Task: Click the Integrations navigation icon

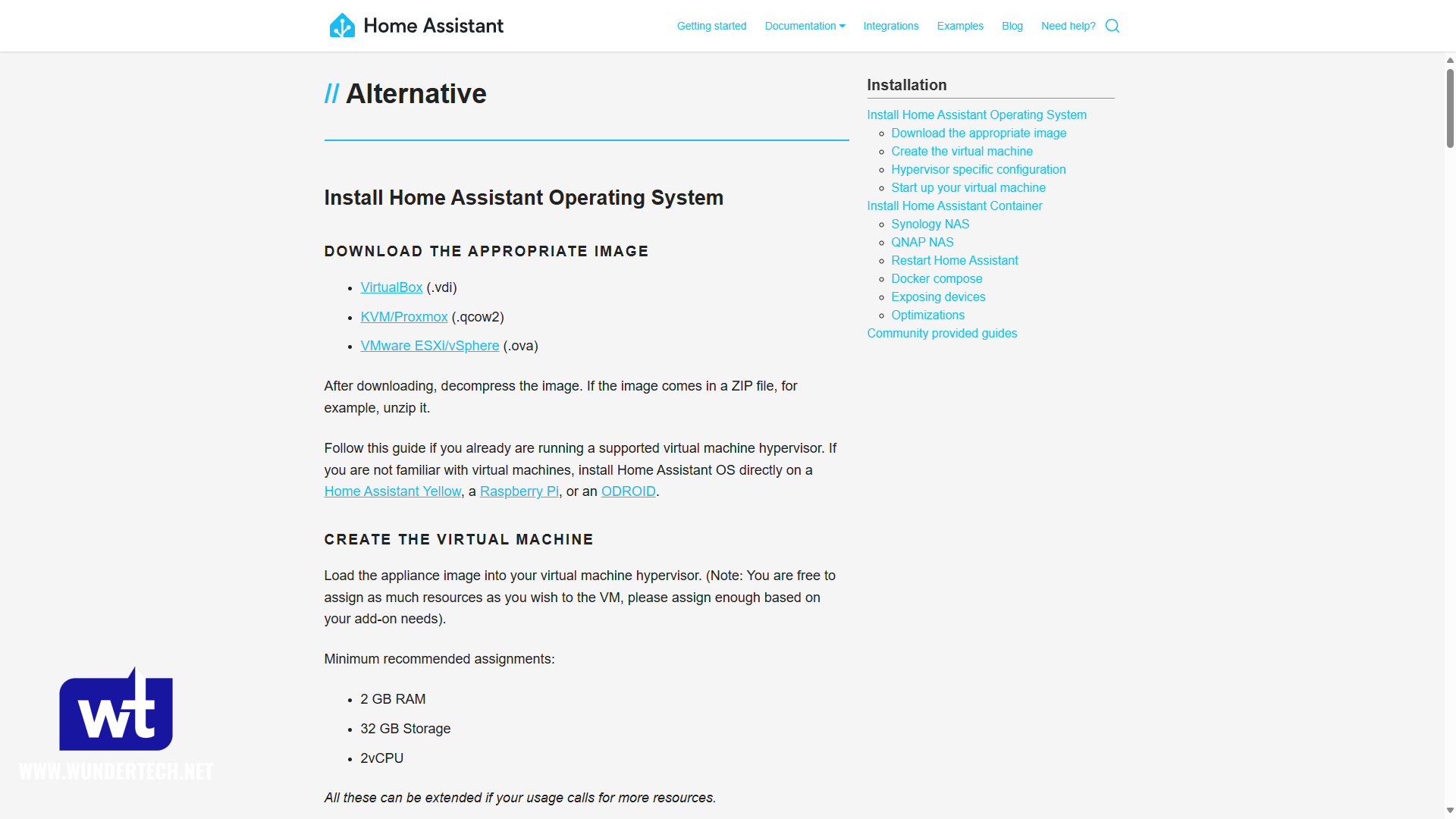Action: 890,26
